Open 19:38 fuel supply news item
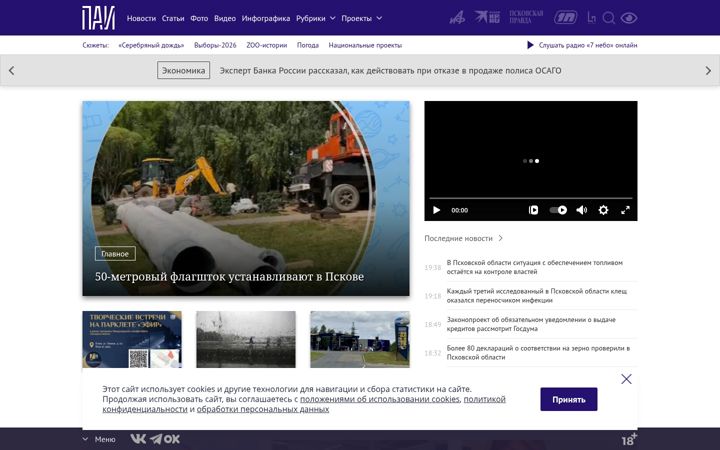 point(534,267)
